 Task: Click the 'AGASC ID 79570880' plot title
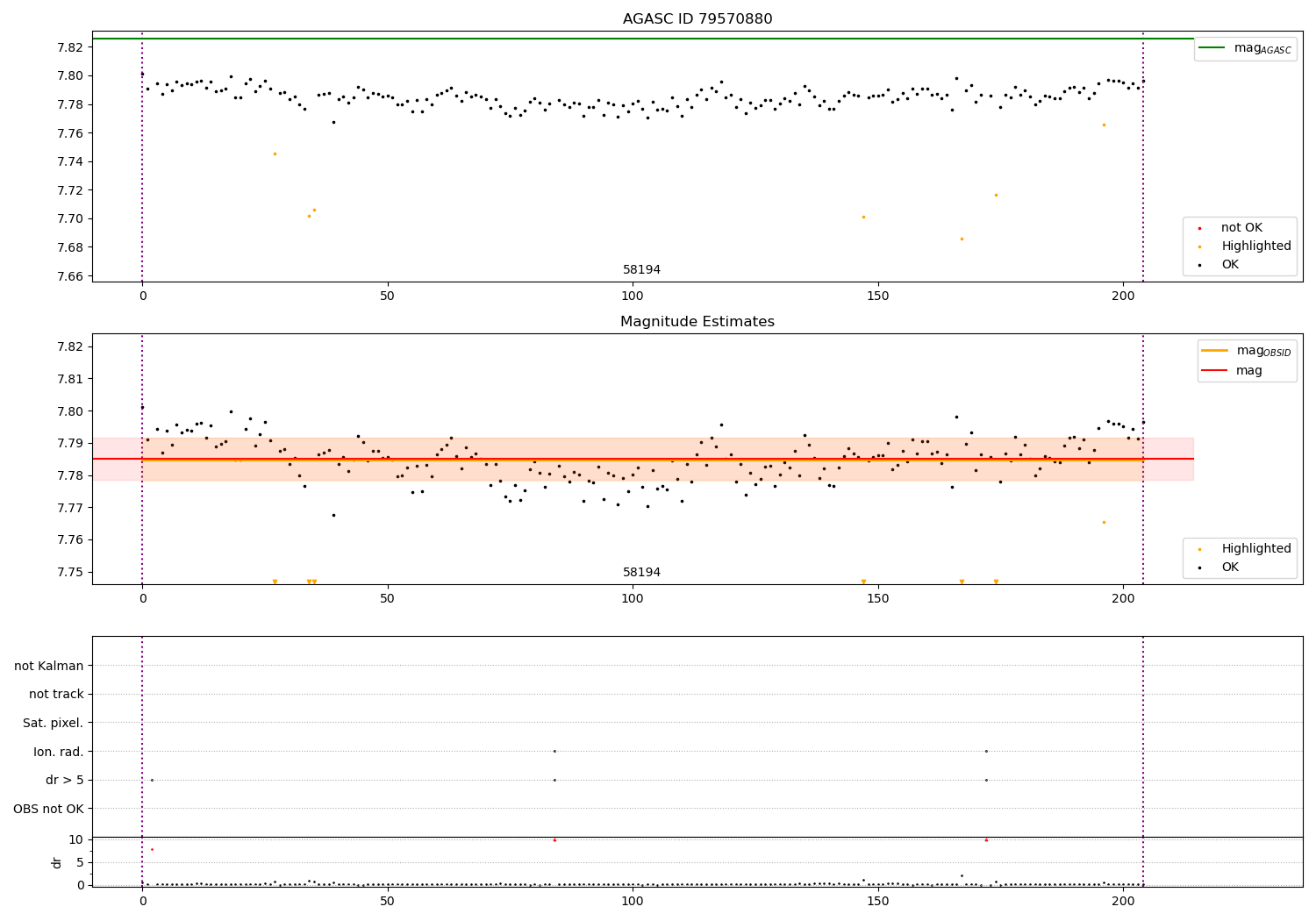coord(697,19)
